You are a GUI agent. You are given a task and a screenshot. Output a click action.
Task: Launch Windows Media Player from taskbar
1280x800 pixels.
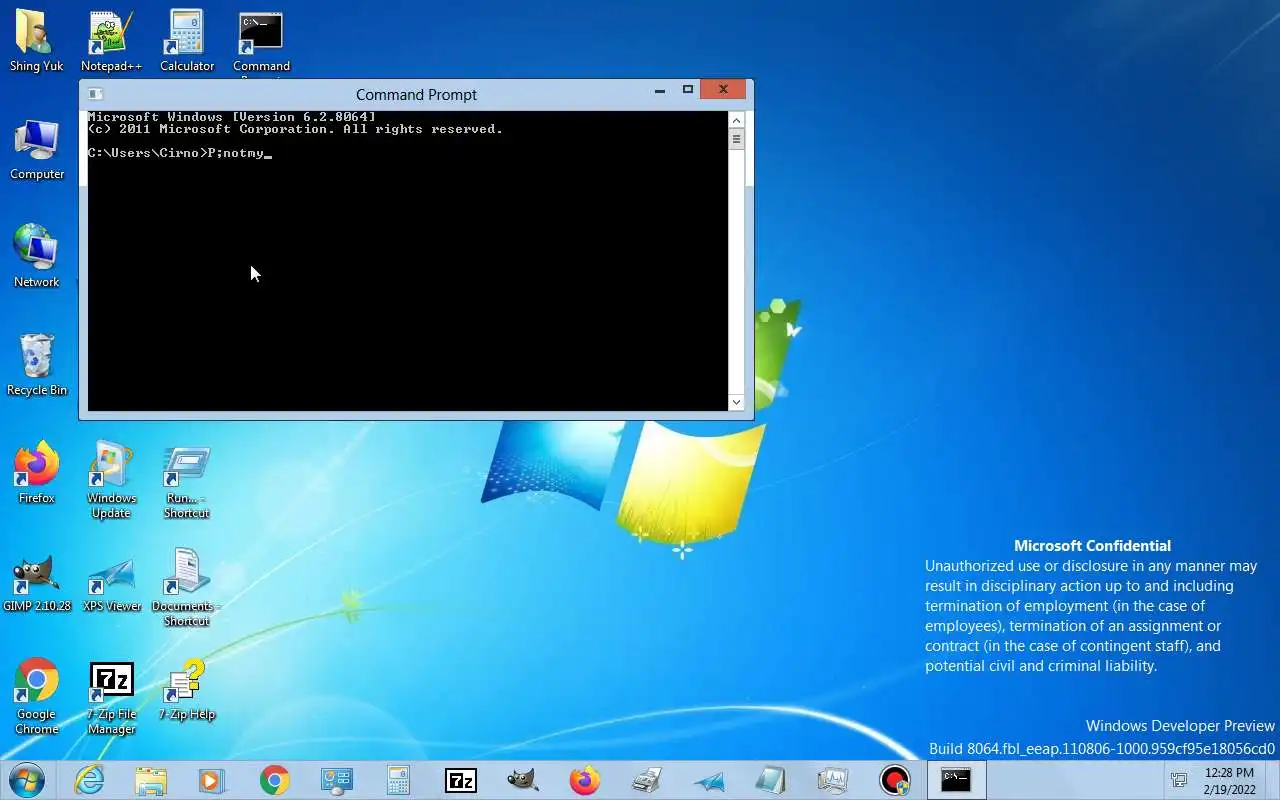pyautogui.click(x=212, y=780)
